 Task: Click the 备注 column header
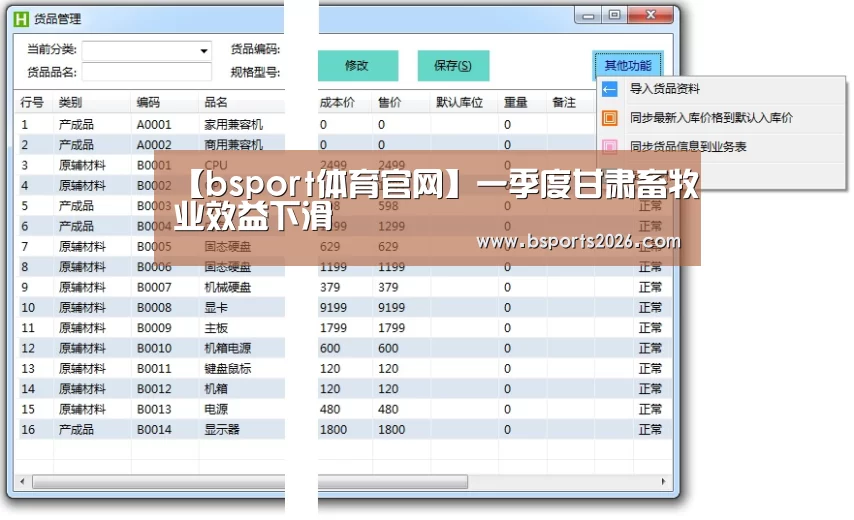[564, 102]
